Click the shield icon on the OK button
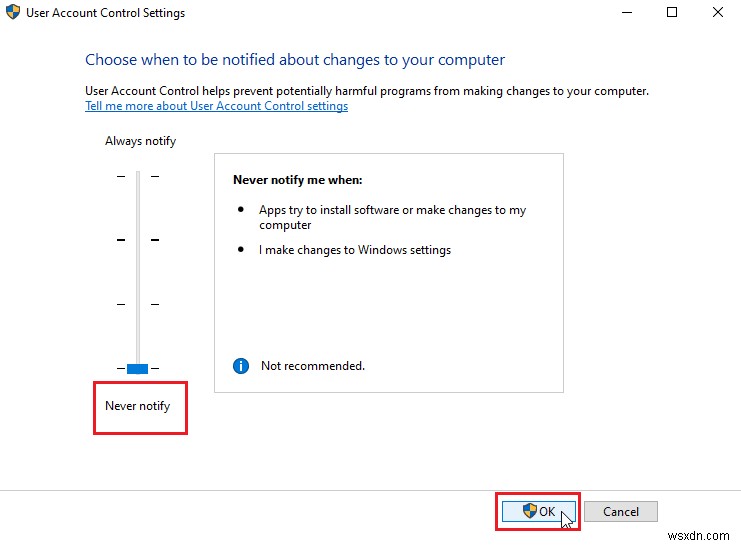This screenshot has height=546, width=741. (x=530, y=511)
